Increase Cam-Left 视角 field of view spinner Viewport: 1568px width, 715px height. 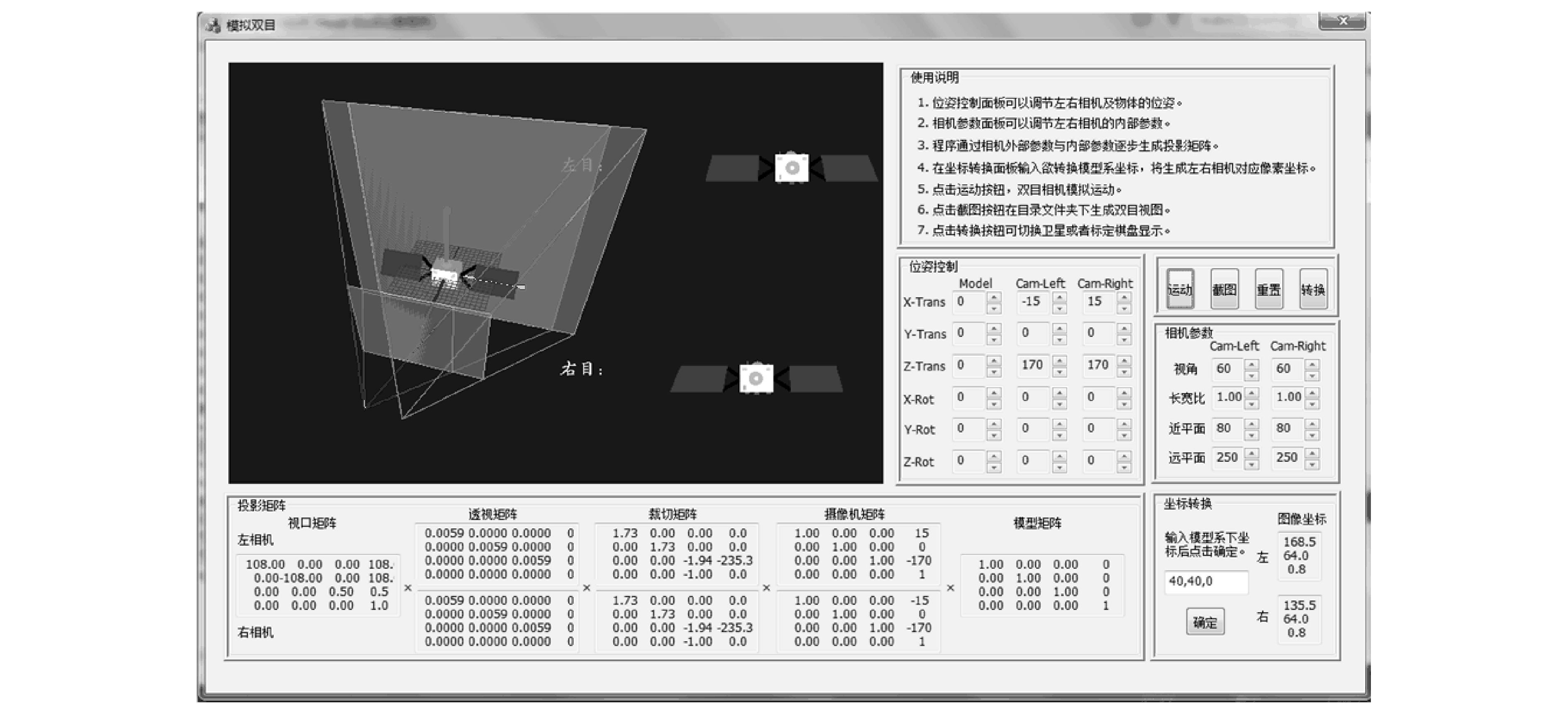[x=1251, y=364]
